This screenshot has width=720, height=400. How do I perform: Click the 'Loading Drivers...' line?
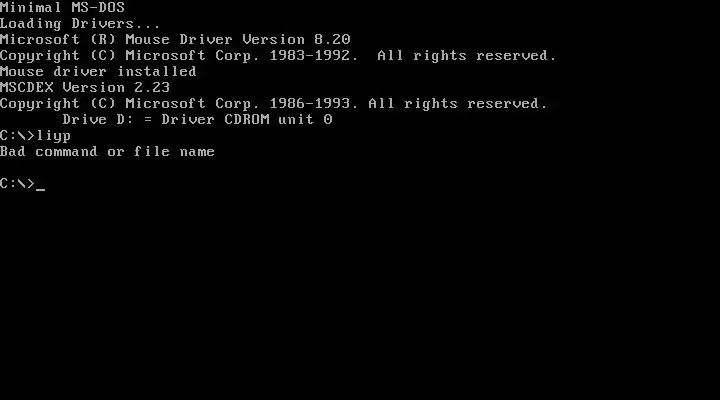80,23
